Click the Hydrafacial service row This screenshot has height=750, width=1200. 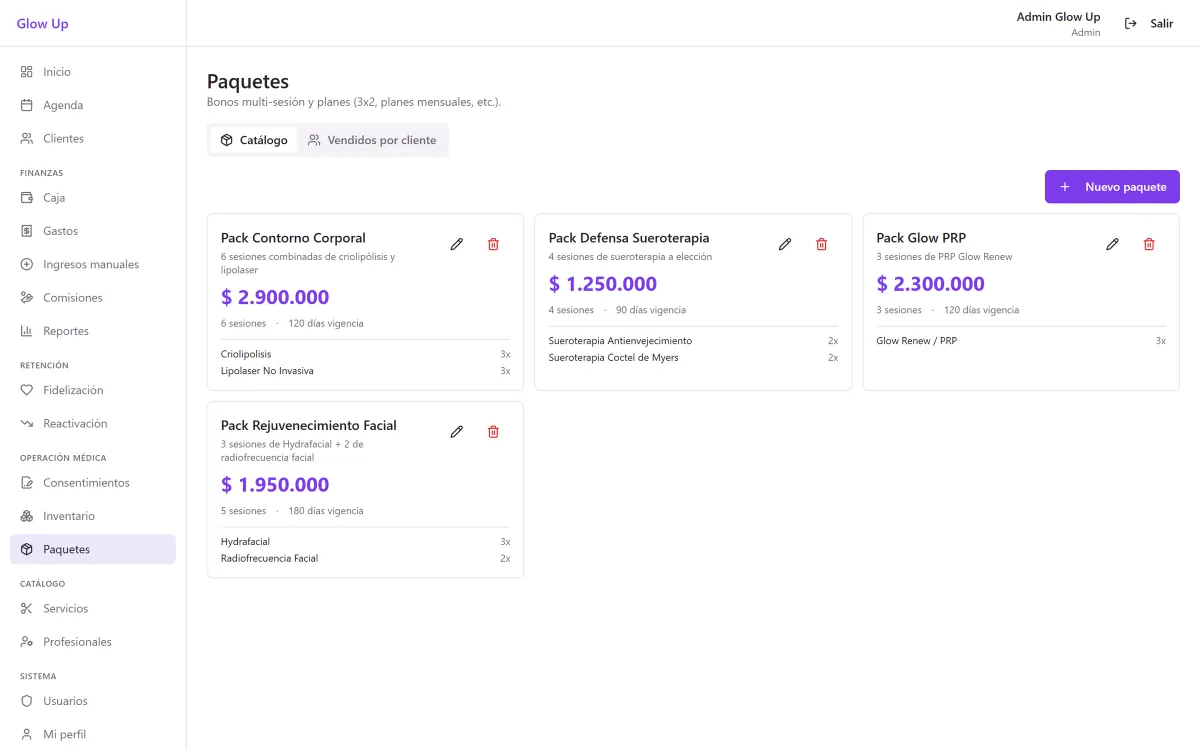(365, 542)
